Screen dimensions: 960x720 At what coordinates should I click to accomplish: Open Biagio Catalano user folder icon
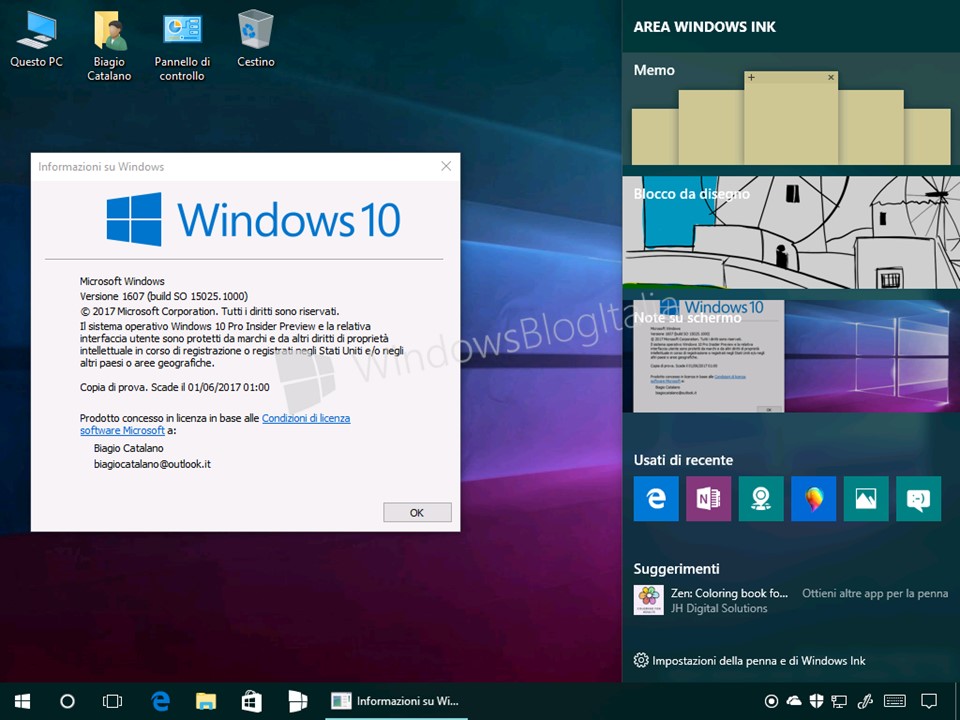pyautogui.click(x=109, y=46)
